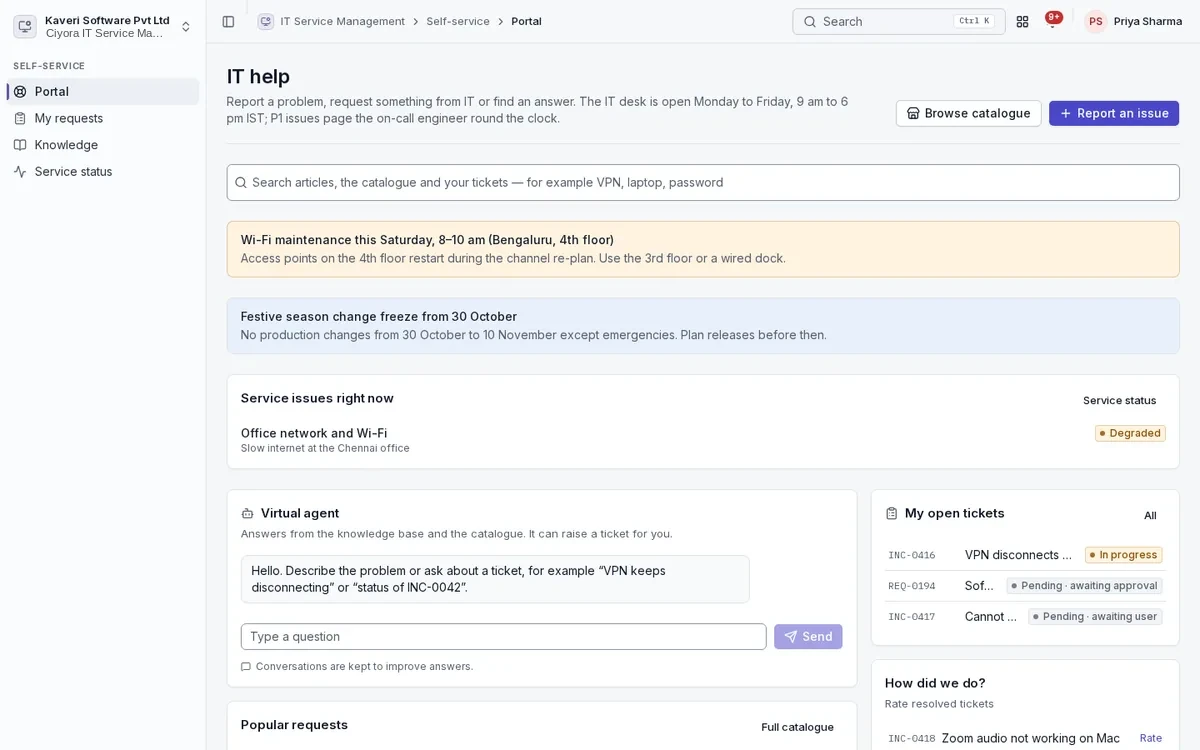This screenshot has width=1200, height=750.
Task: Open Knowledge in the sidebar
Action: coord(103,145)
